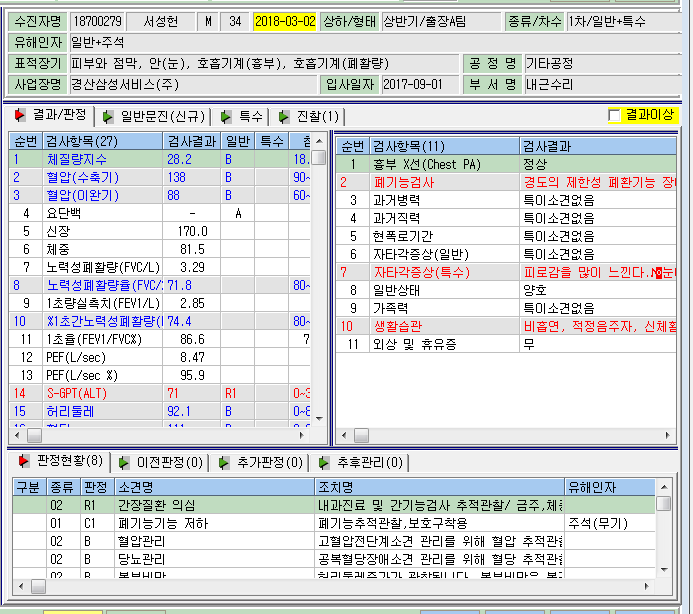
Task: Click right arrow of right results horizontal scrollbar
Action: (x=668, y=436)
